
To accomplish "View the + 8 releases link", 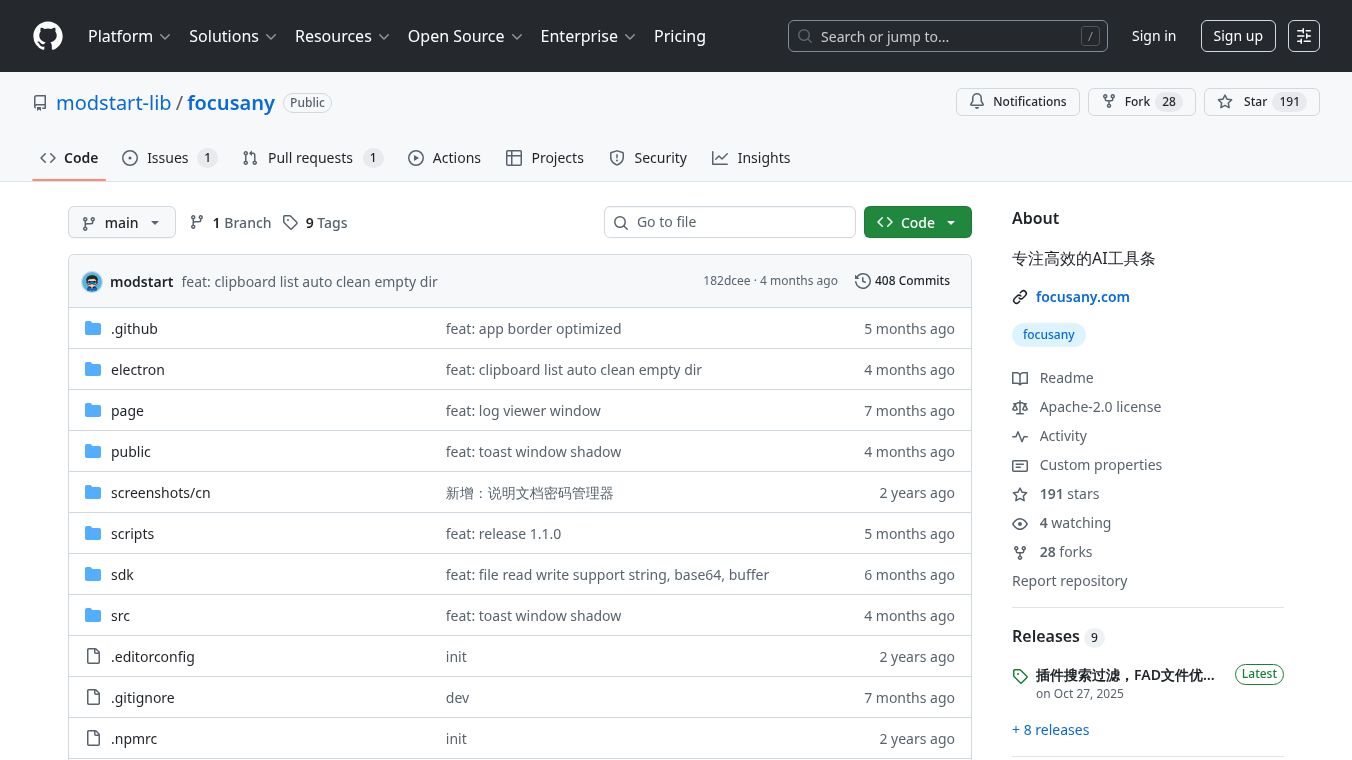I will point(1050,730).
